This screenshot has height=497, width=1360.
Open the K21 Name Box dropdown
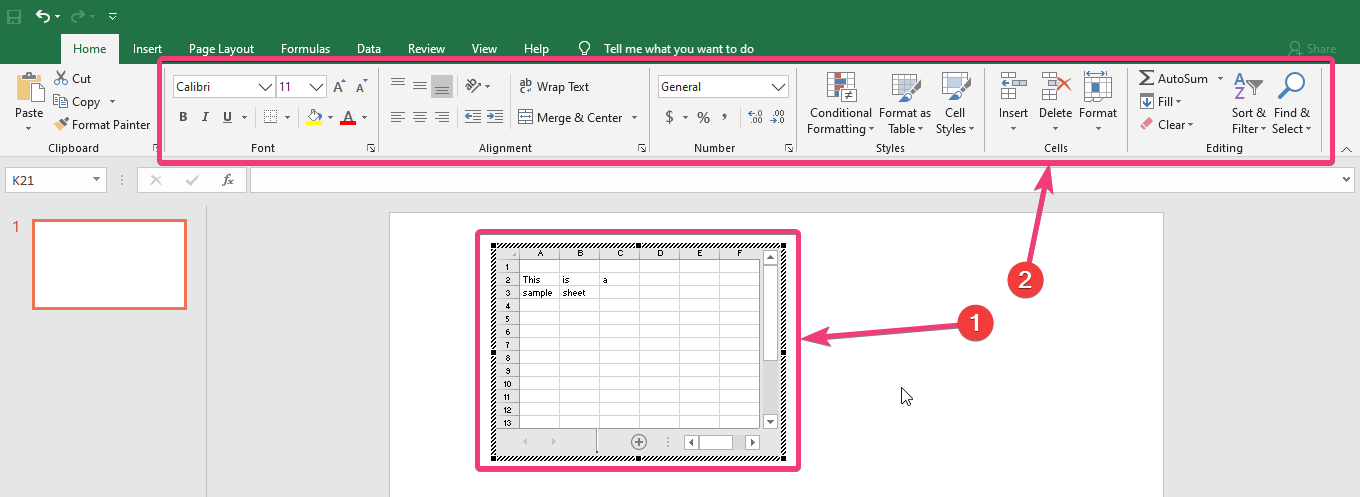(97, 180)
